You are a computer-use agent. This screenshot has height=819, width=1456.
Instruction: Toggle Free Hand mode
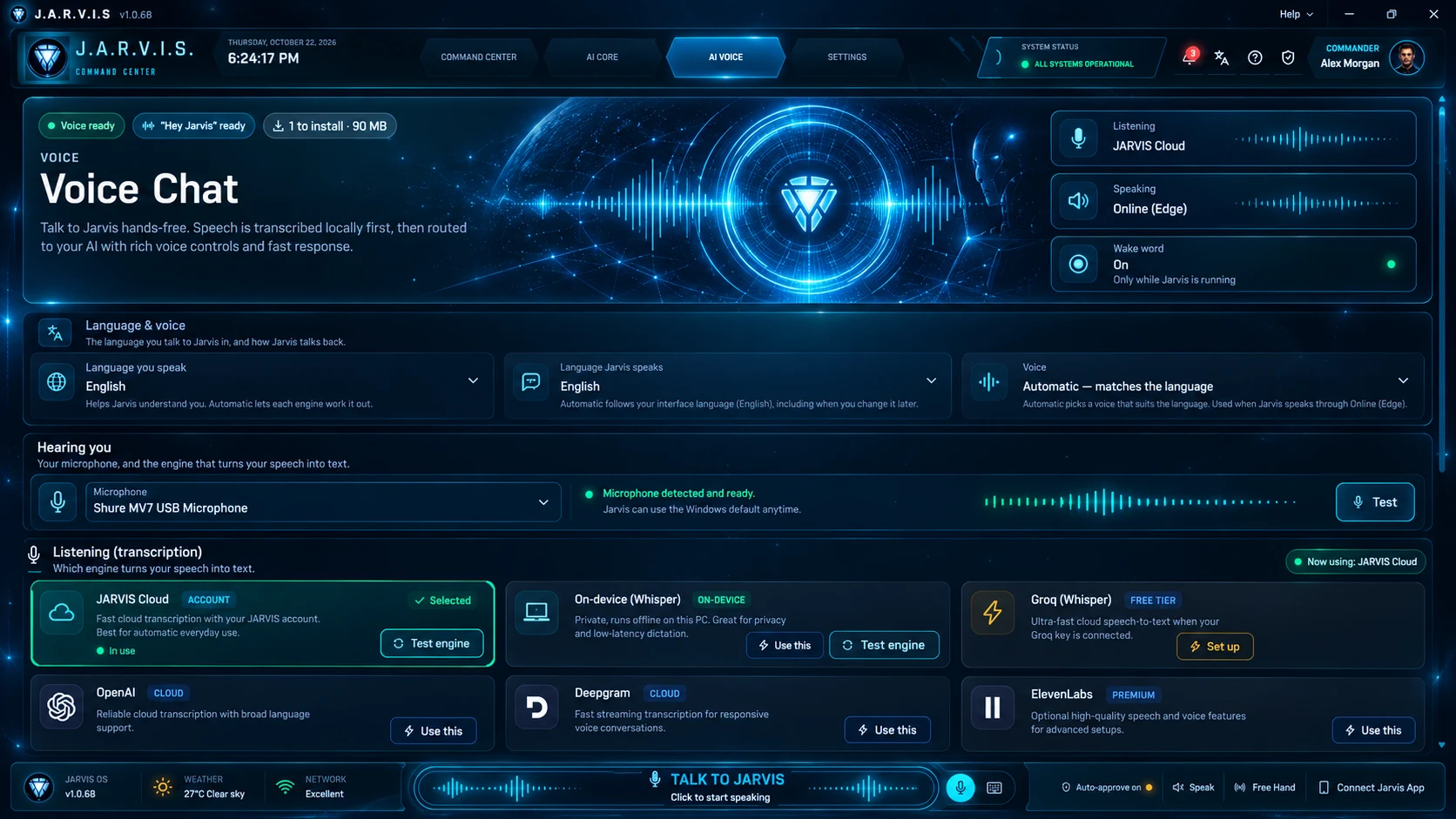click(1264, 788)
